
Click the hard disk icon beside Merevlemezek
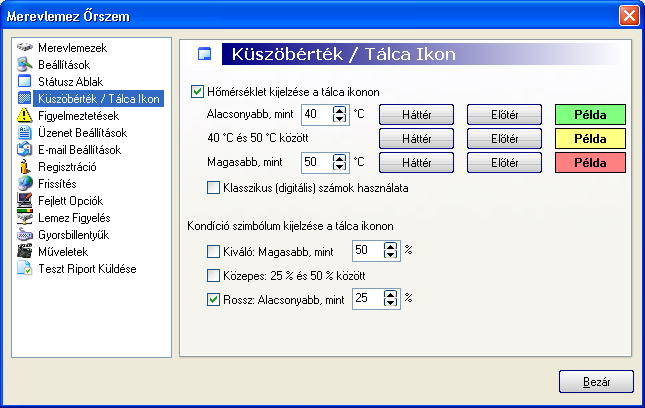coord(25,47)
